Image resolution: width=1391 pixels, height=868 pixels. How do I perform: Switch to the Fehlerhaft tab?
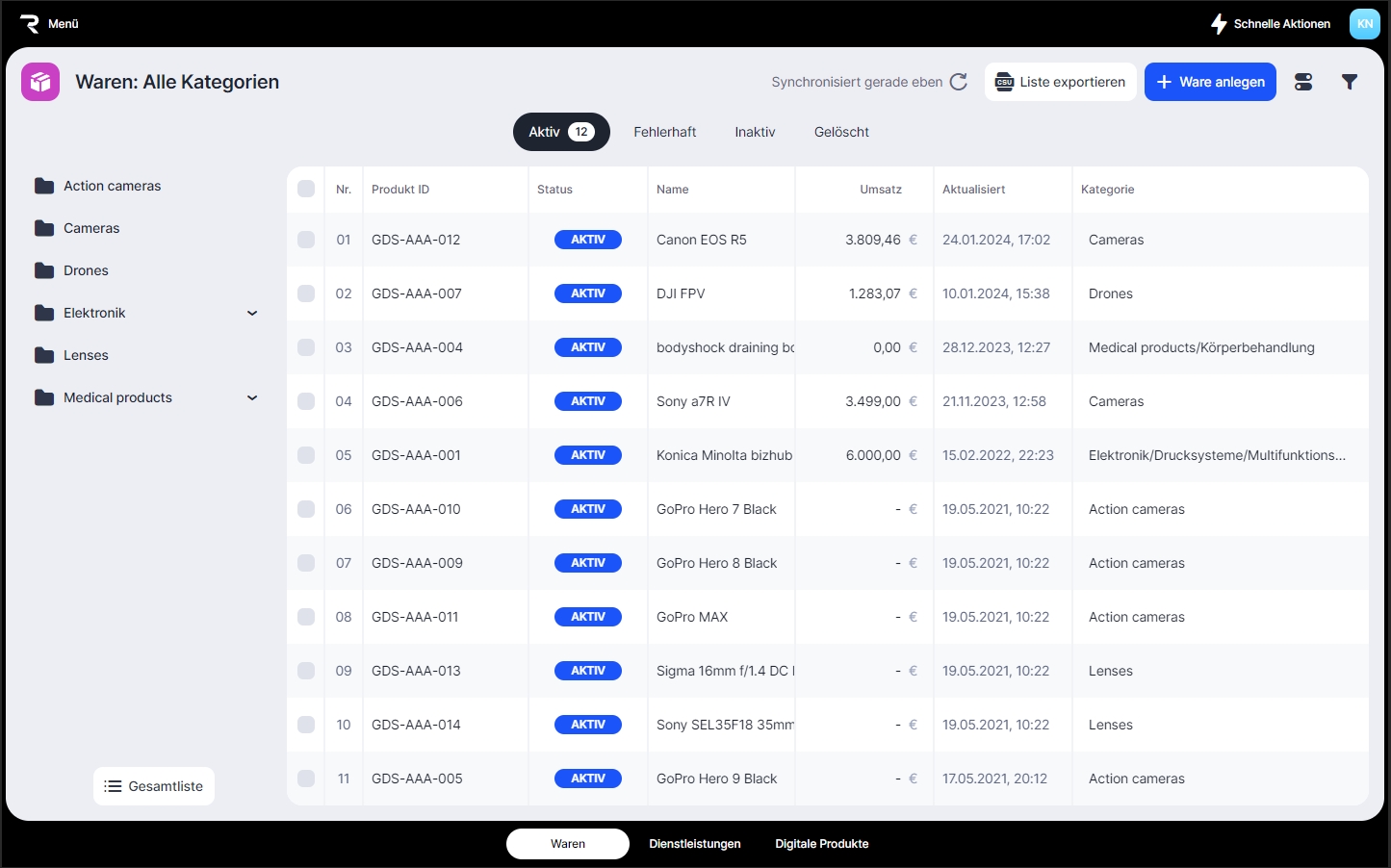664,132
